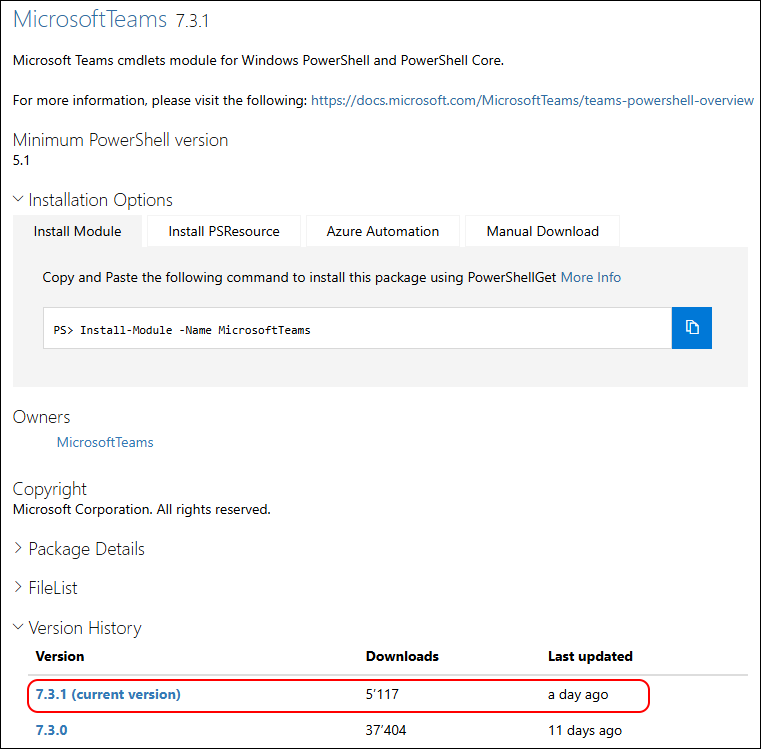The height and width of the screenshot is (749, 761).
Task: Expand the Package Details section
Action: point(79,549)
